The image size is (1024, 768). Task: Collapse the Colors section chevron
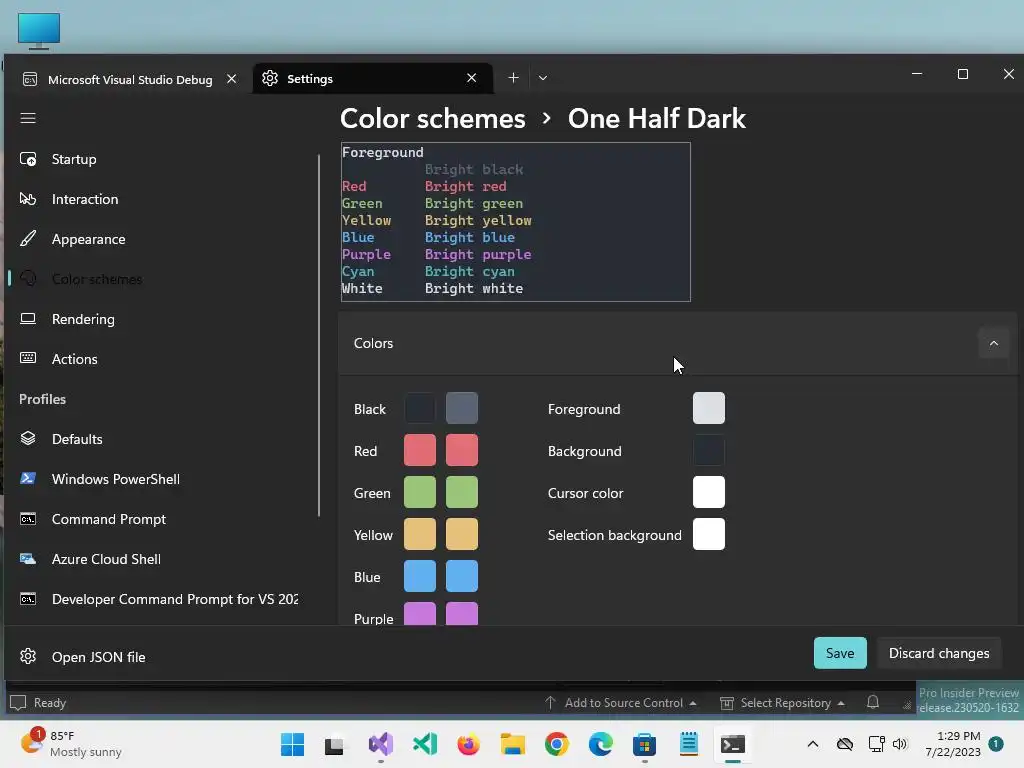click(993, 344)
